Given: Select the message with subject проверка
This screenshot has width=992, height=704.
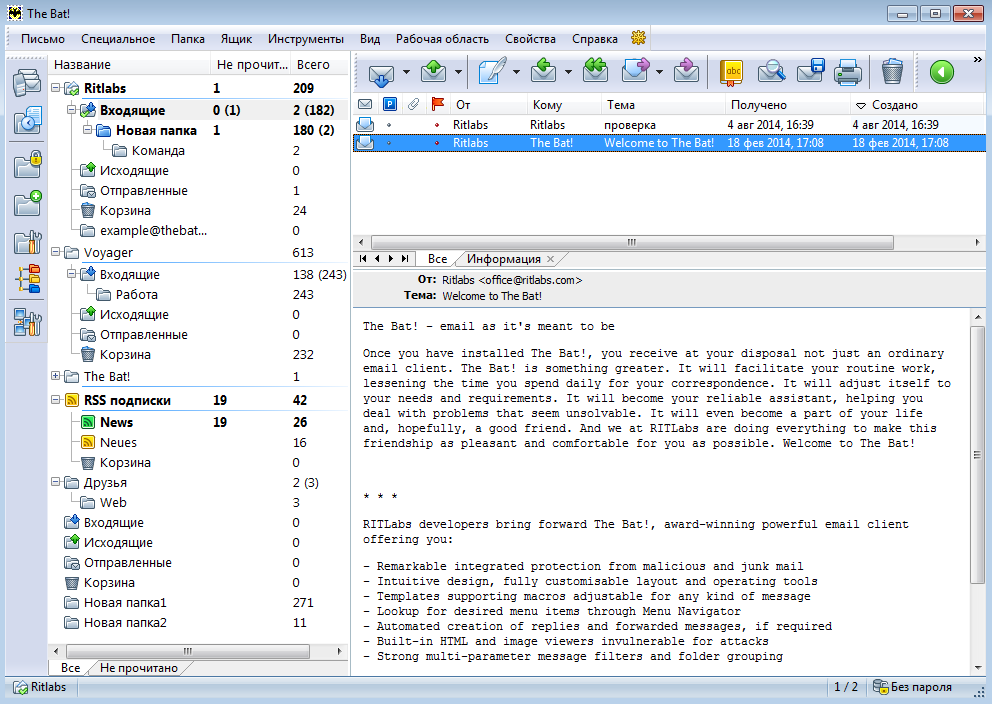Looking at the screenshot, I should 669,125.
